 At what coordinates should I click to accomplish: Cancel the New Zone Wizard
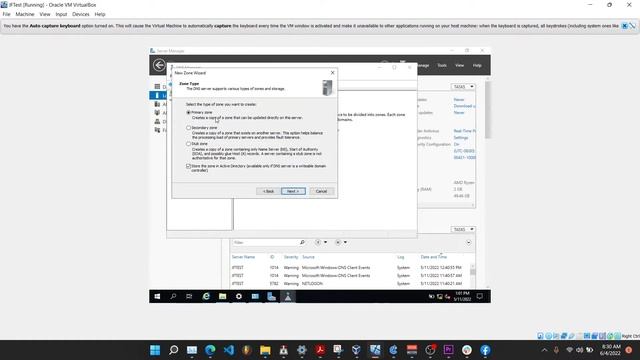[x=321, y=191]
